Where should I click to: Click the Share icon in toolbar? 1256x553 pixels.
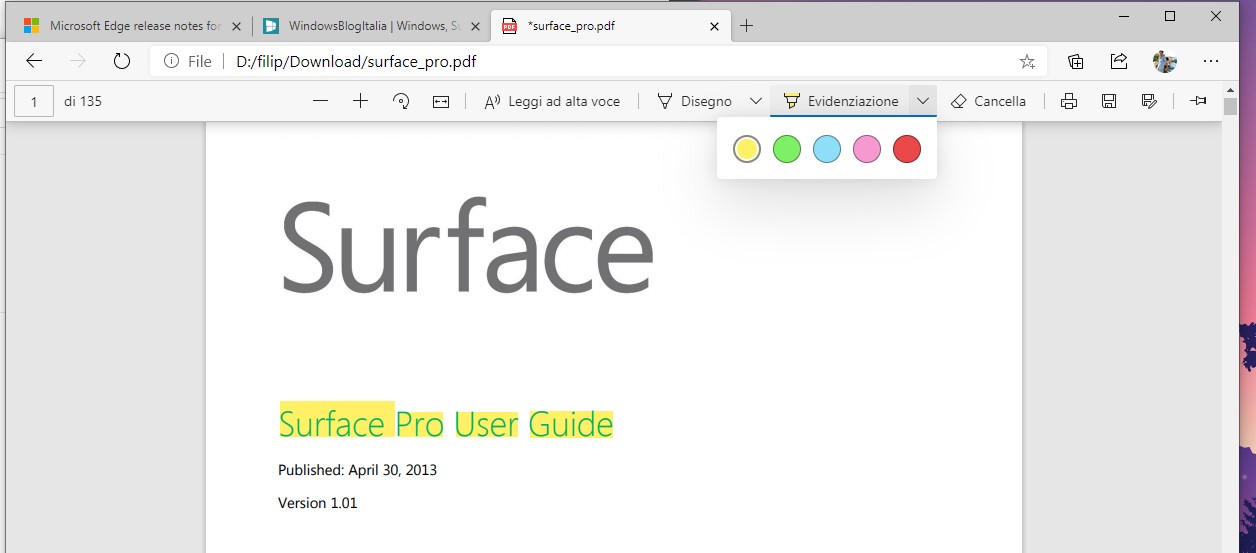(x=1120, y=61)
